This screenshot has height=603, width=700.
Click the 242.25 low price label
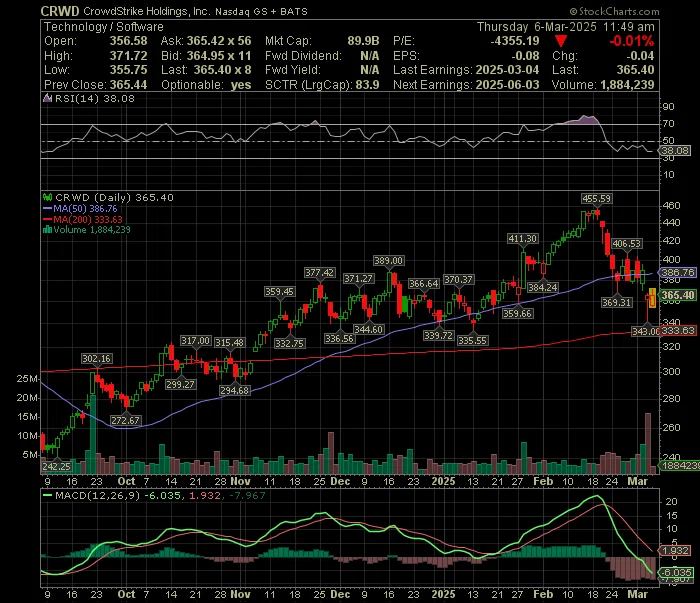[57, 466]
